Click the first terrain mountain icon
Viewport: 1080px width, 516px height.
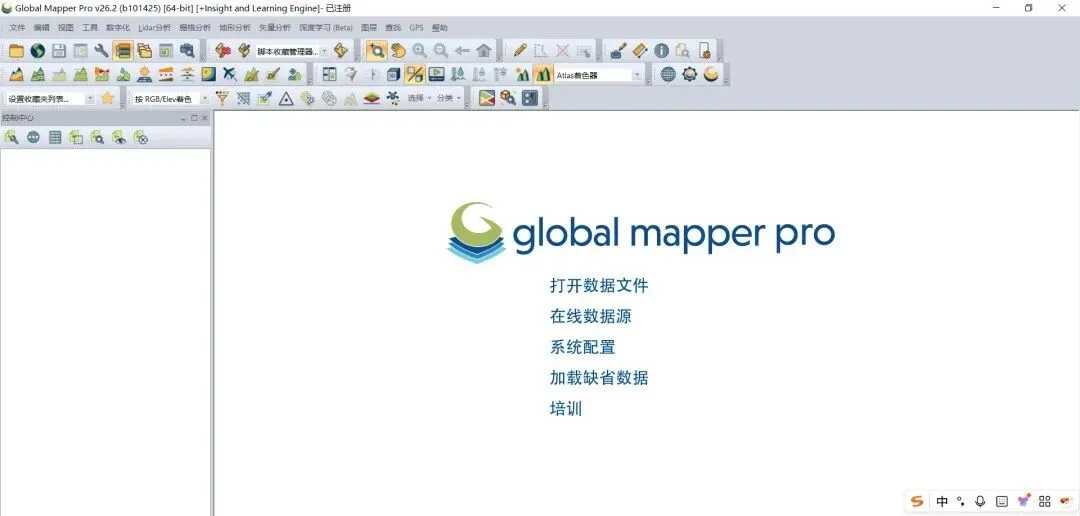[x=17, y=74]
